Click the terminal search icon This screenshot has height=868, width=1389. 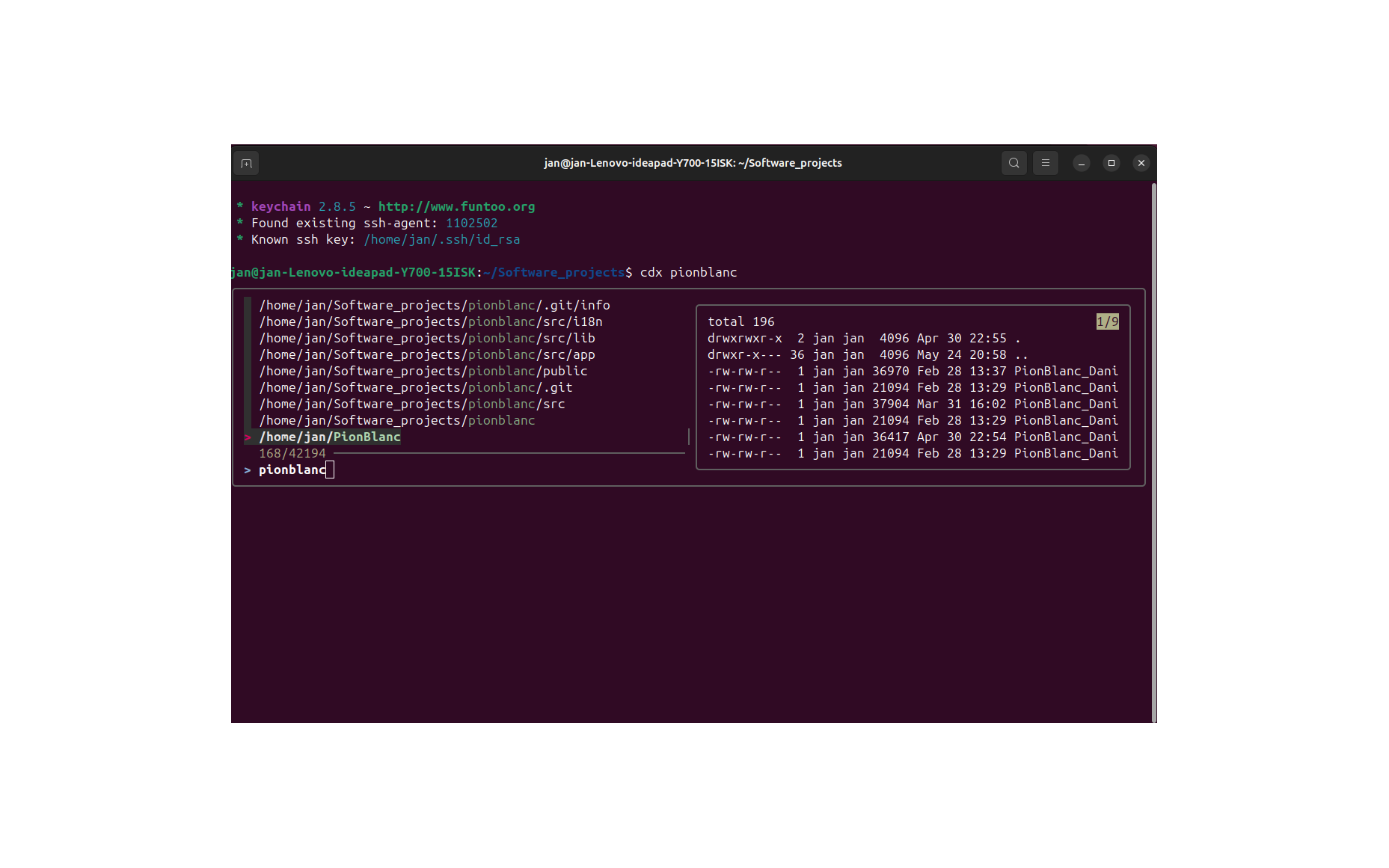tap(1014, 163)
